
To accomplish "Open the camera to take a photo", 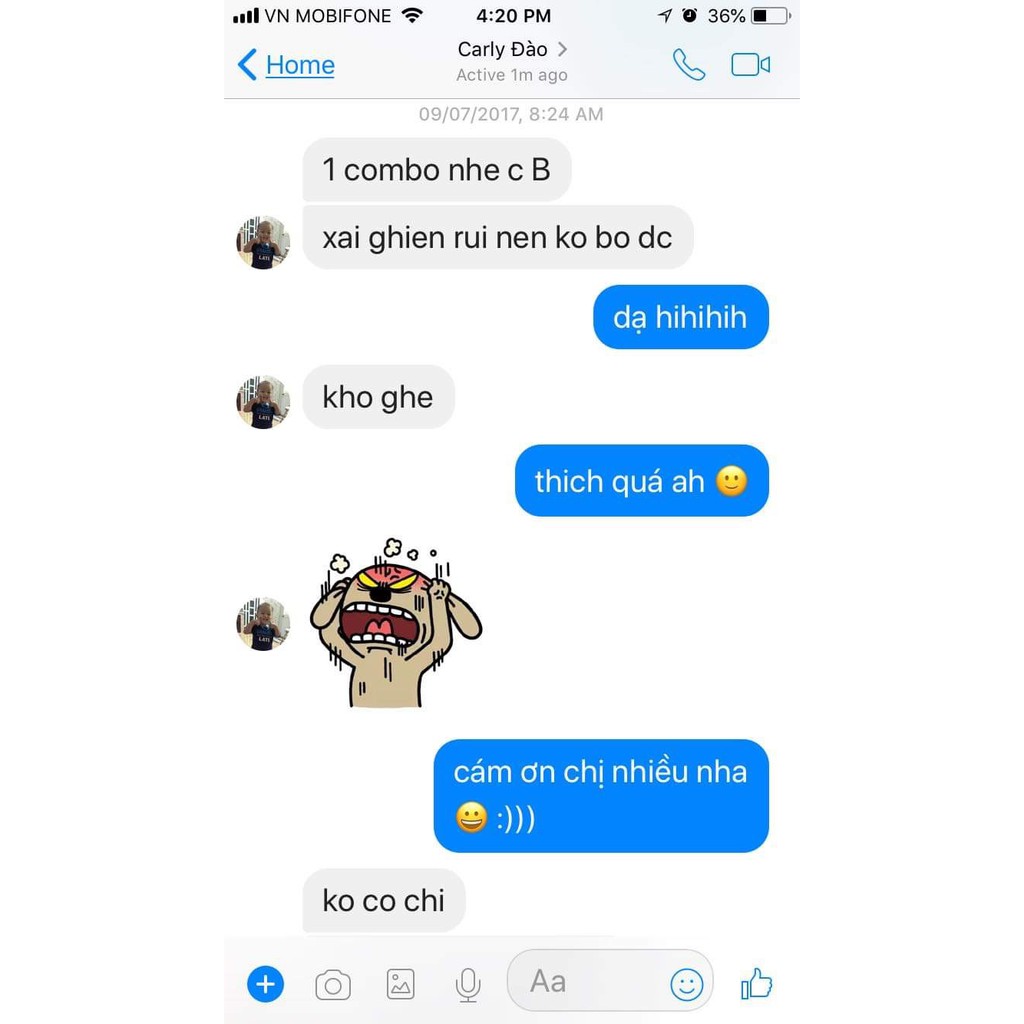I will (333, 985).
